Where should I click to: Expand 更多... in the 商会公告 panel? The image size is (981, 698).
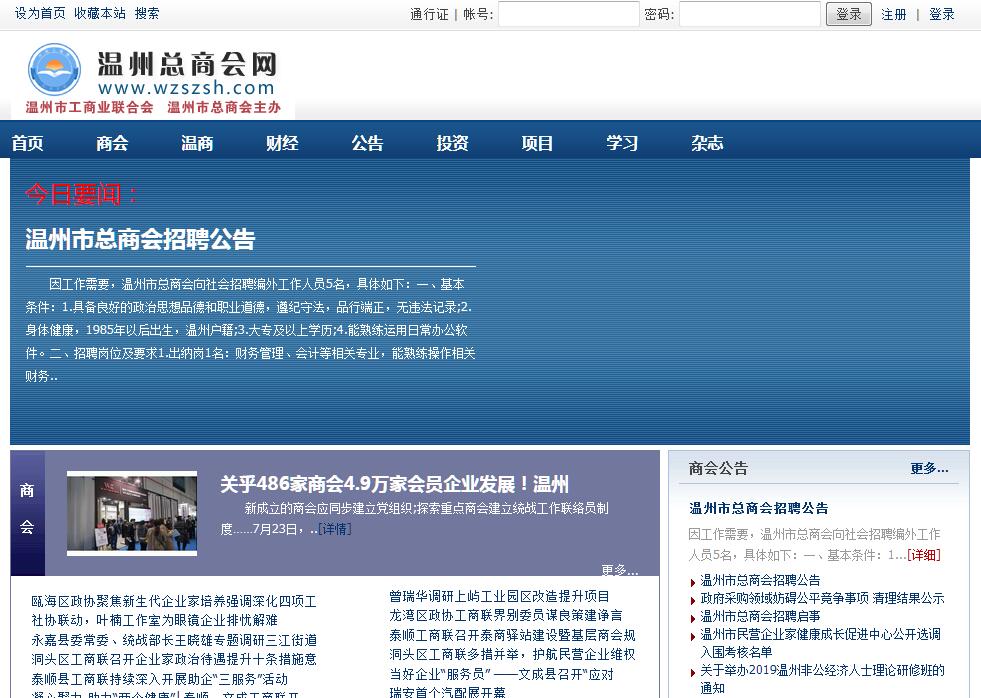pyautogui.click(x=929, y=468)
